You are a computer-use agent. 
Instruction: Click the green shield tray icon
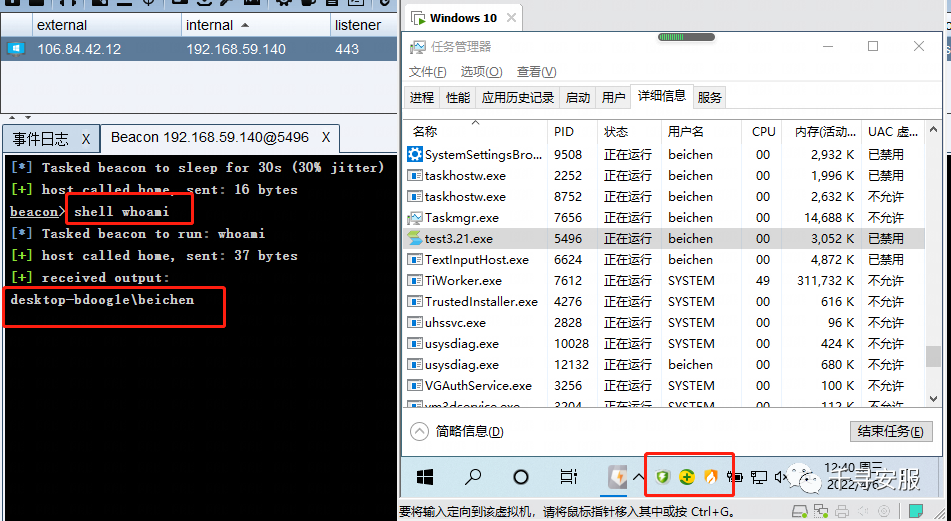(x=662, y=477)
